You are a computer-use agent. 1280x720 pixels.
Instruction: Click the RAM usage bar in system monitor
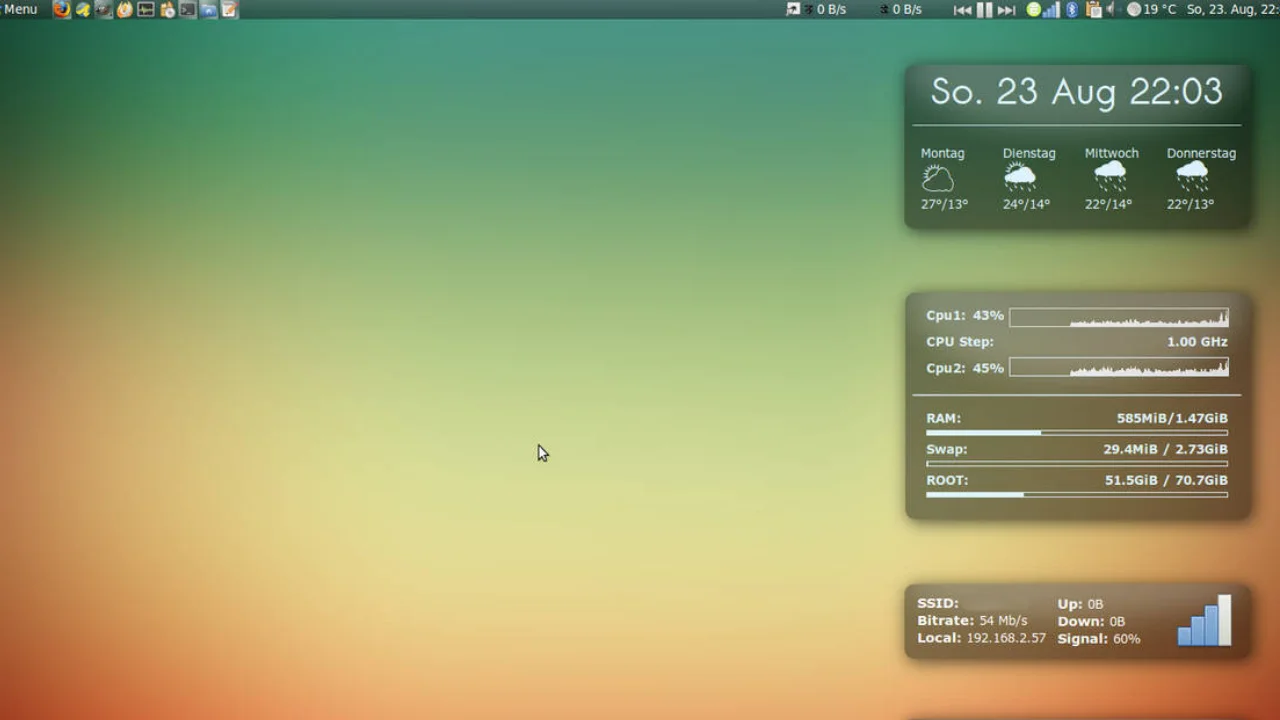(x=1076, y=432)
